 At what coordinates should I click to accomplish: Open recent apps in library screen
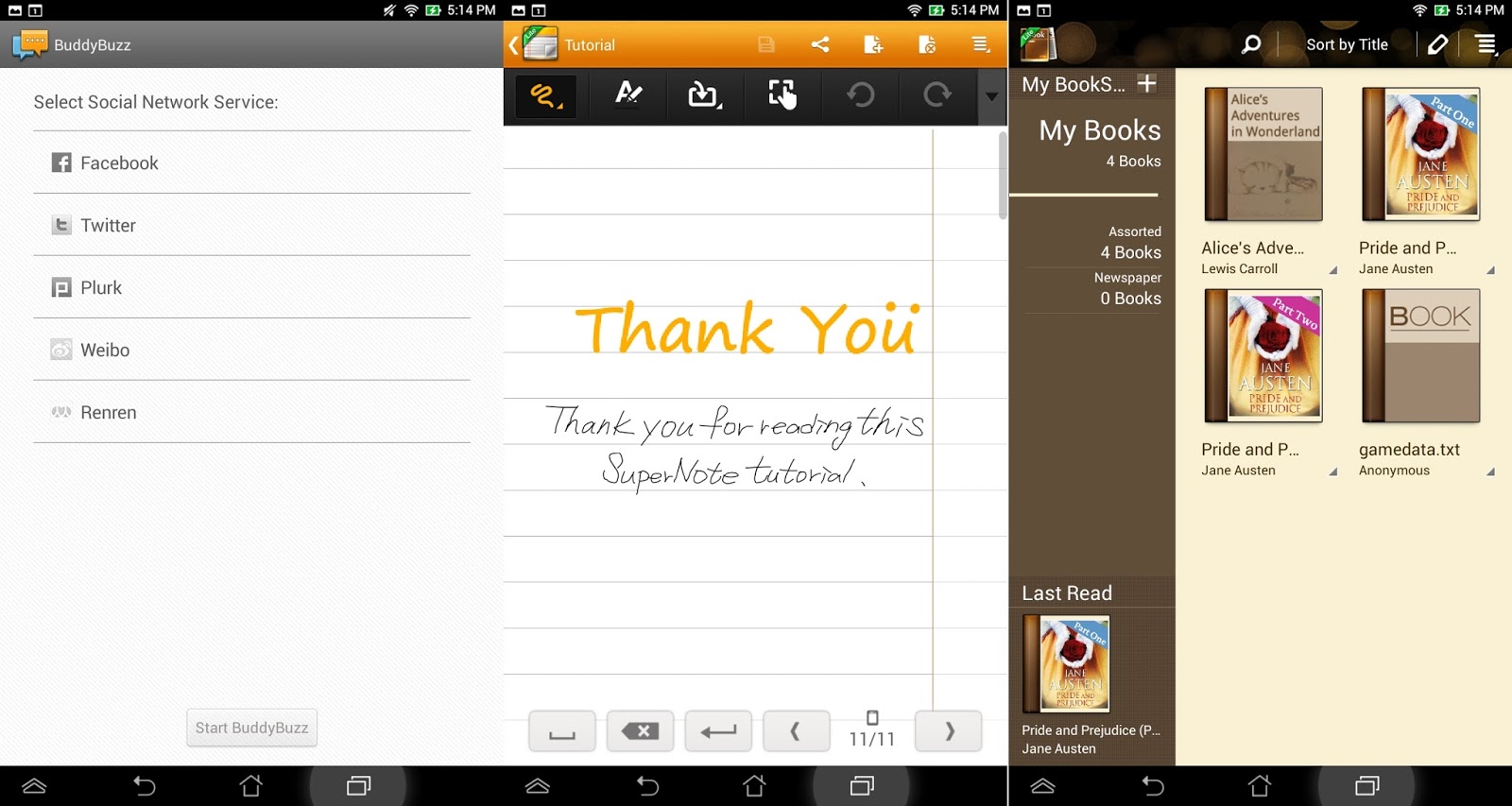pyautogui.click(x=1367, y=786)
